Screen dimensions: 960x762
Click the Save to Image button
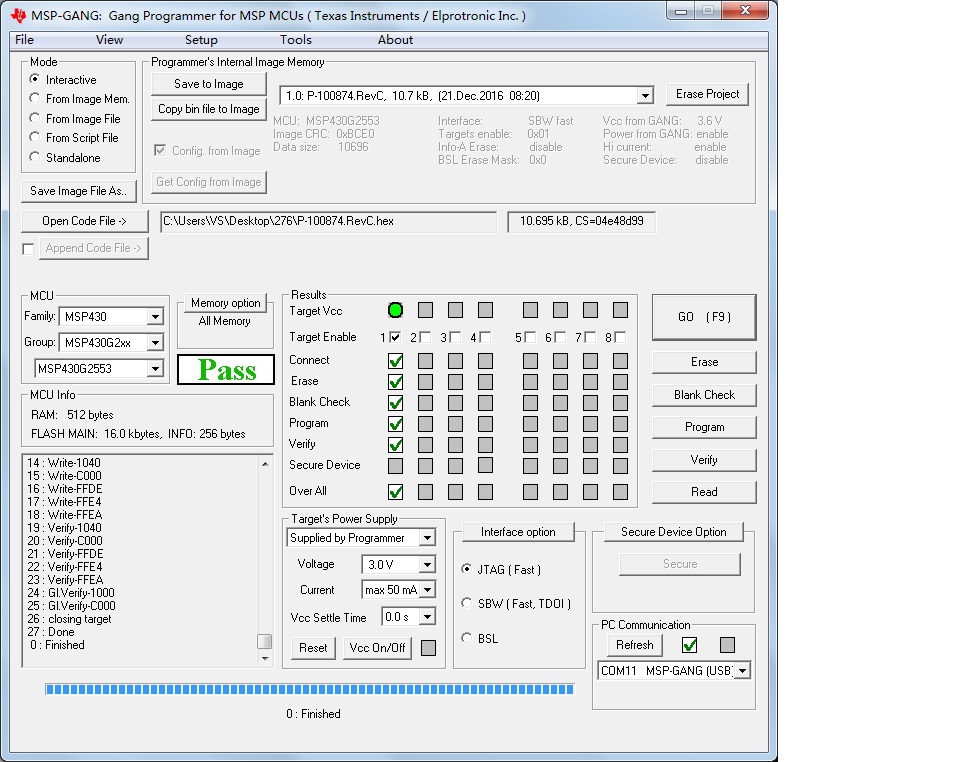[x=209, y=84]
